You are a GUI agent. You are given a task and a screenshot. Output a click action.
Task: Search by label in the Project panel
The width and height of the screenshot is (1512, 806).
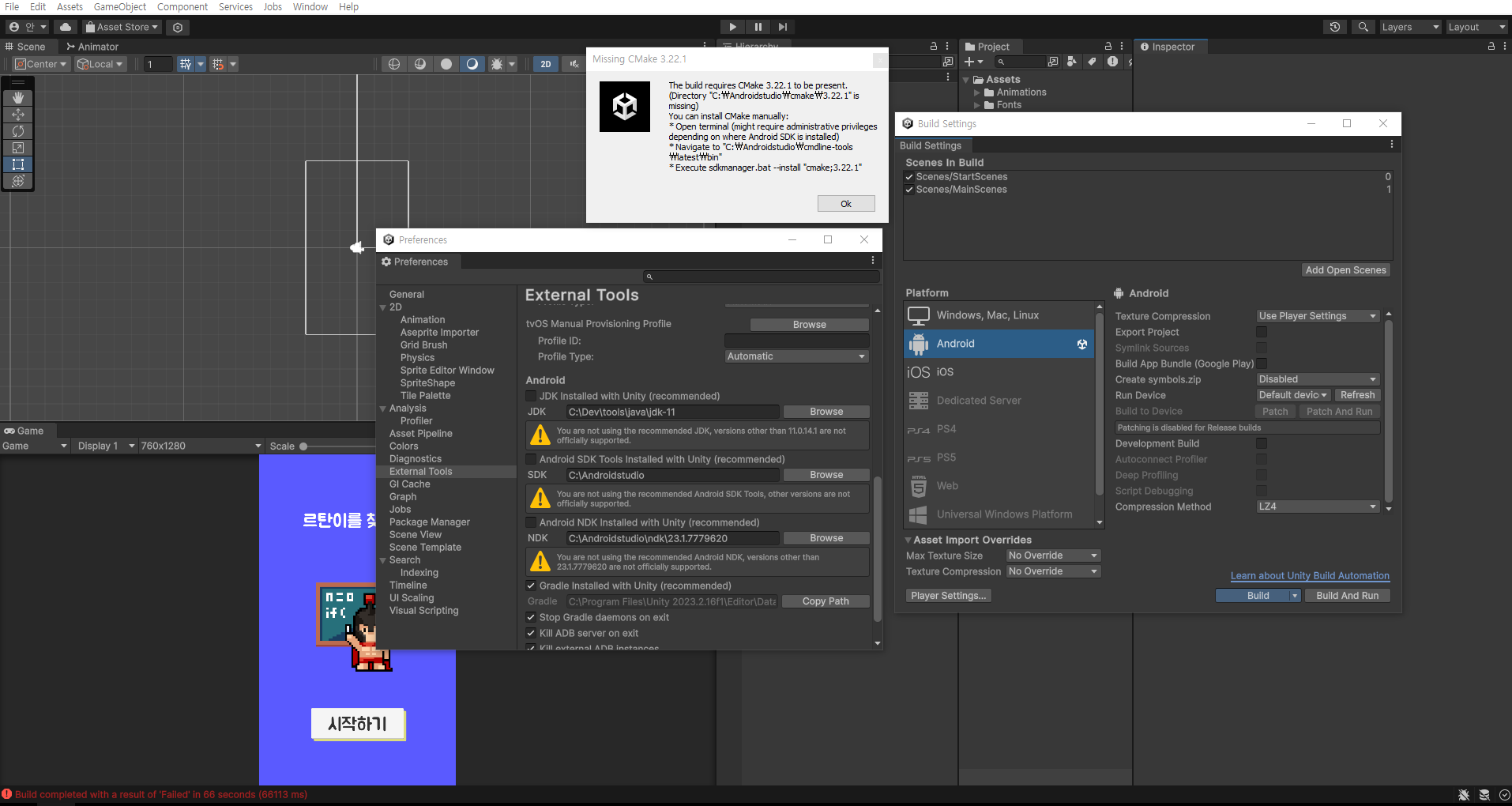1092,62
